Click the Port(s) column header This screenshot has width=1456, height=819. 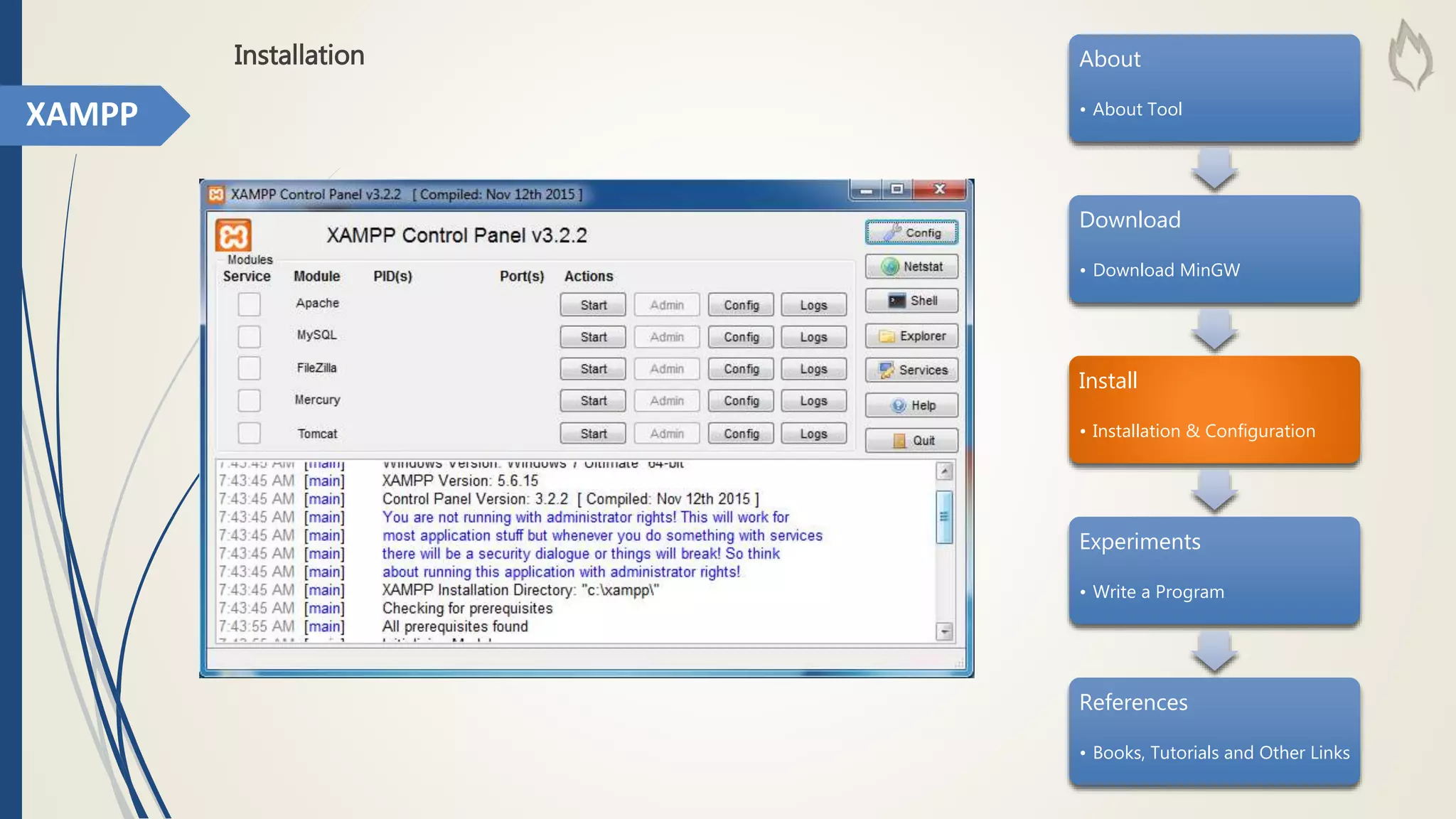[x=522, y=276]
